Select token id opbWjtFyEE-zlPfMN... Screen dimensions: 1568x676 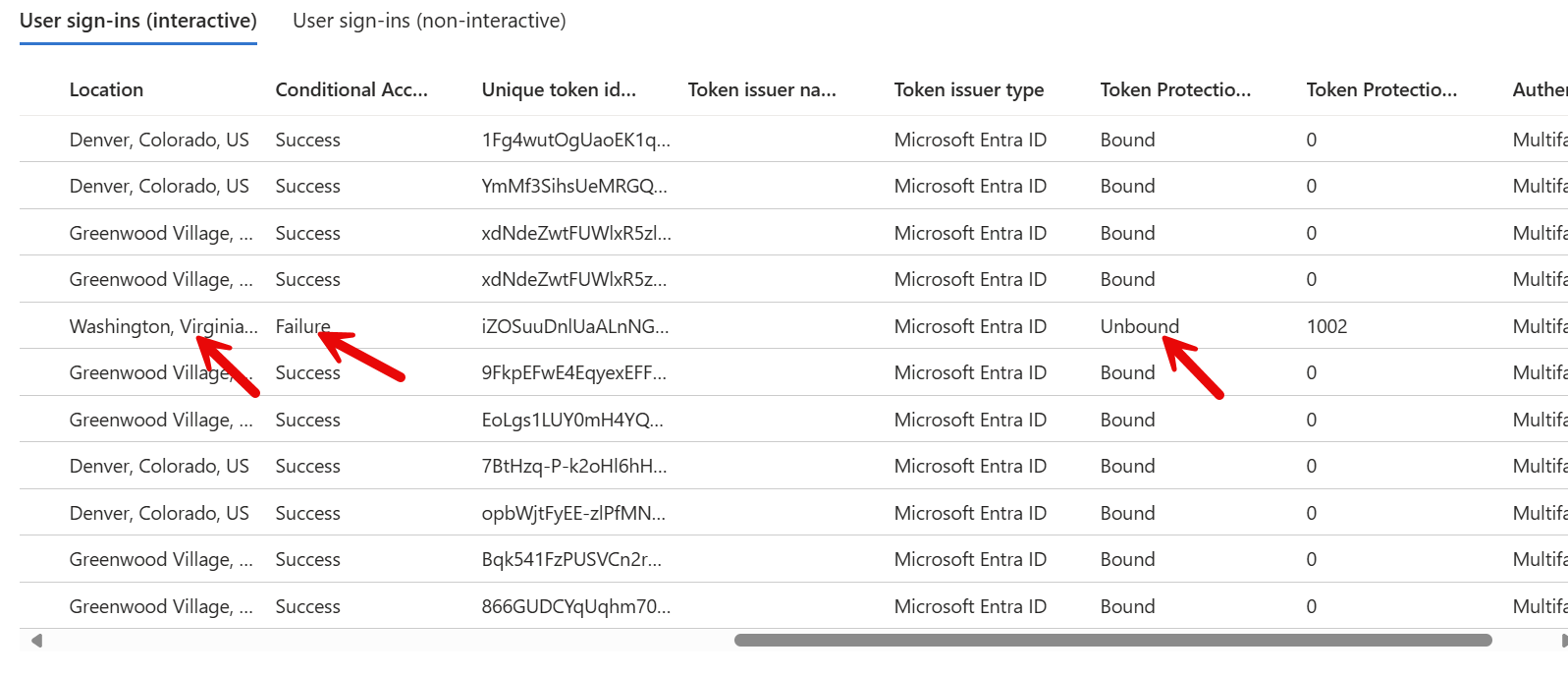[573, 513]
